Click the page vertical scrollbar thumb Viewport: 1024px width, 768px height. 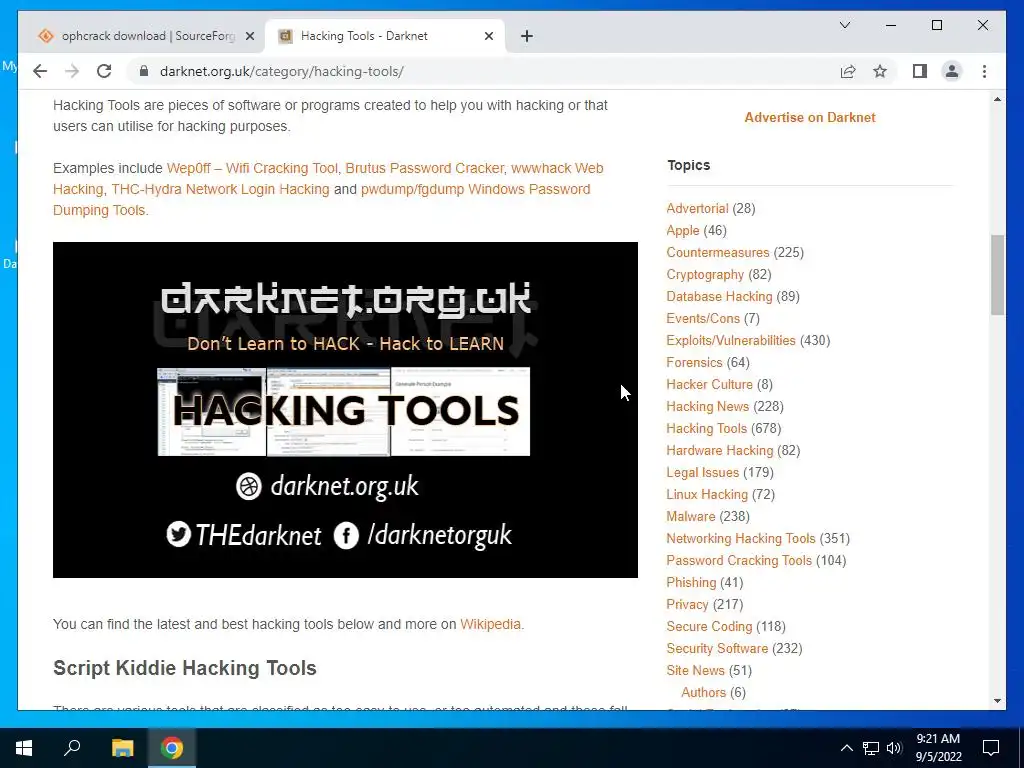[x=997, y=275]
